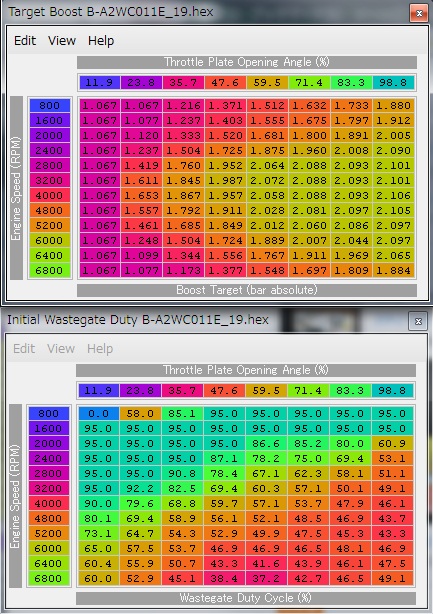Select wastegate duty cell 60.9 at 2000 RPM
433x614 pixels.
coord(392,443)
